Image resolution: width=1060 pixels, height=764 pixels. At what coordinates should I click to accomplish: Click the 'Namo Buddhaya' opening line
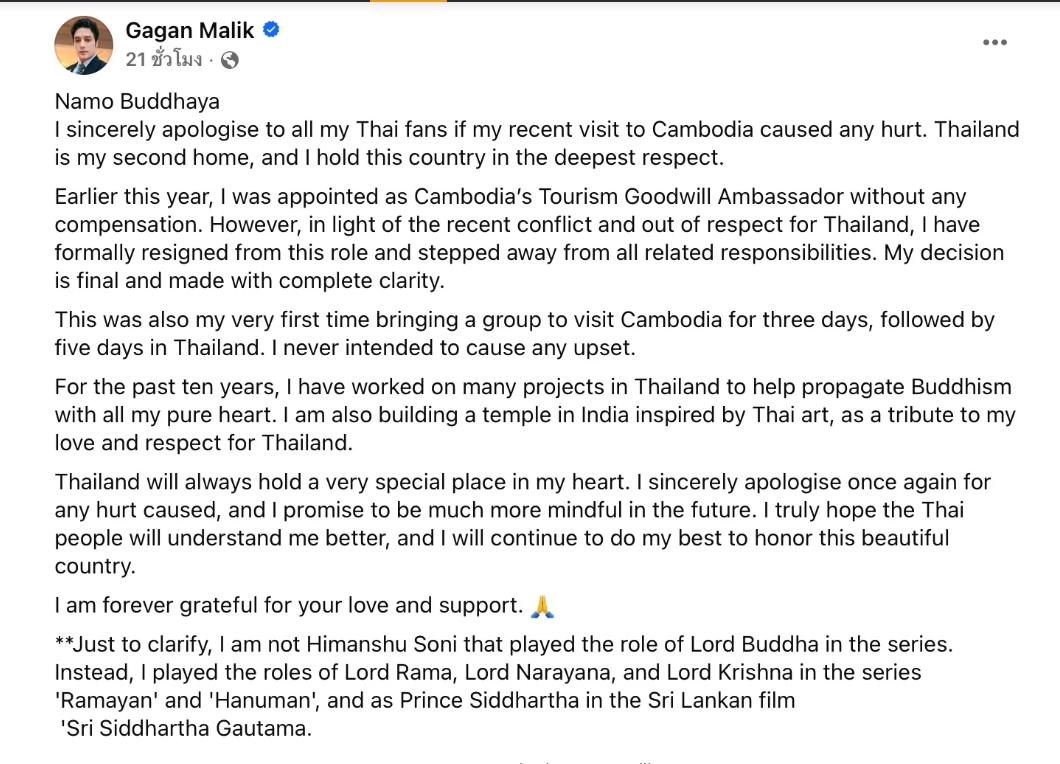tap(137, 101)
